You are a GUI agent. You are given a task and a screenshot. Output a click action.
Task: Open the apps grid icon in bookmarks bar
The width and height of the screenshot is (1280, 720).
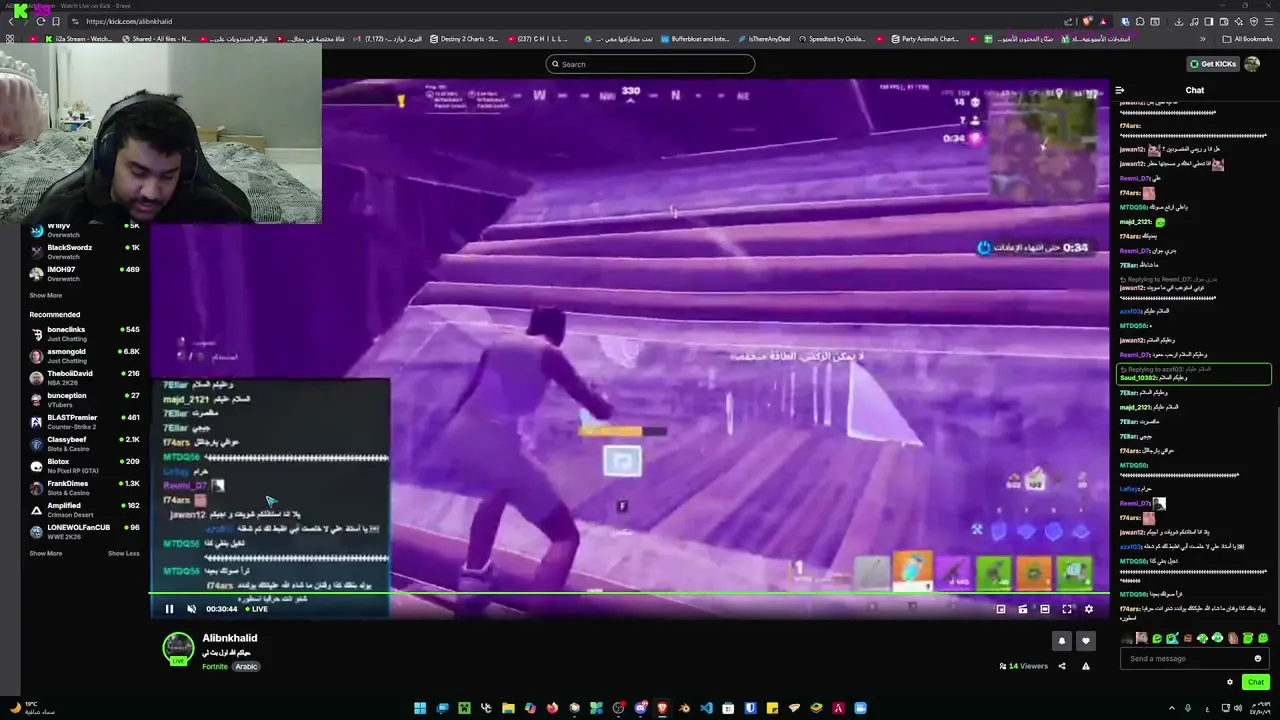point(10,39)
